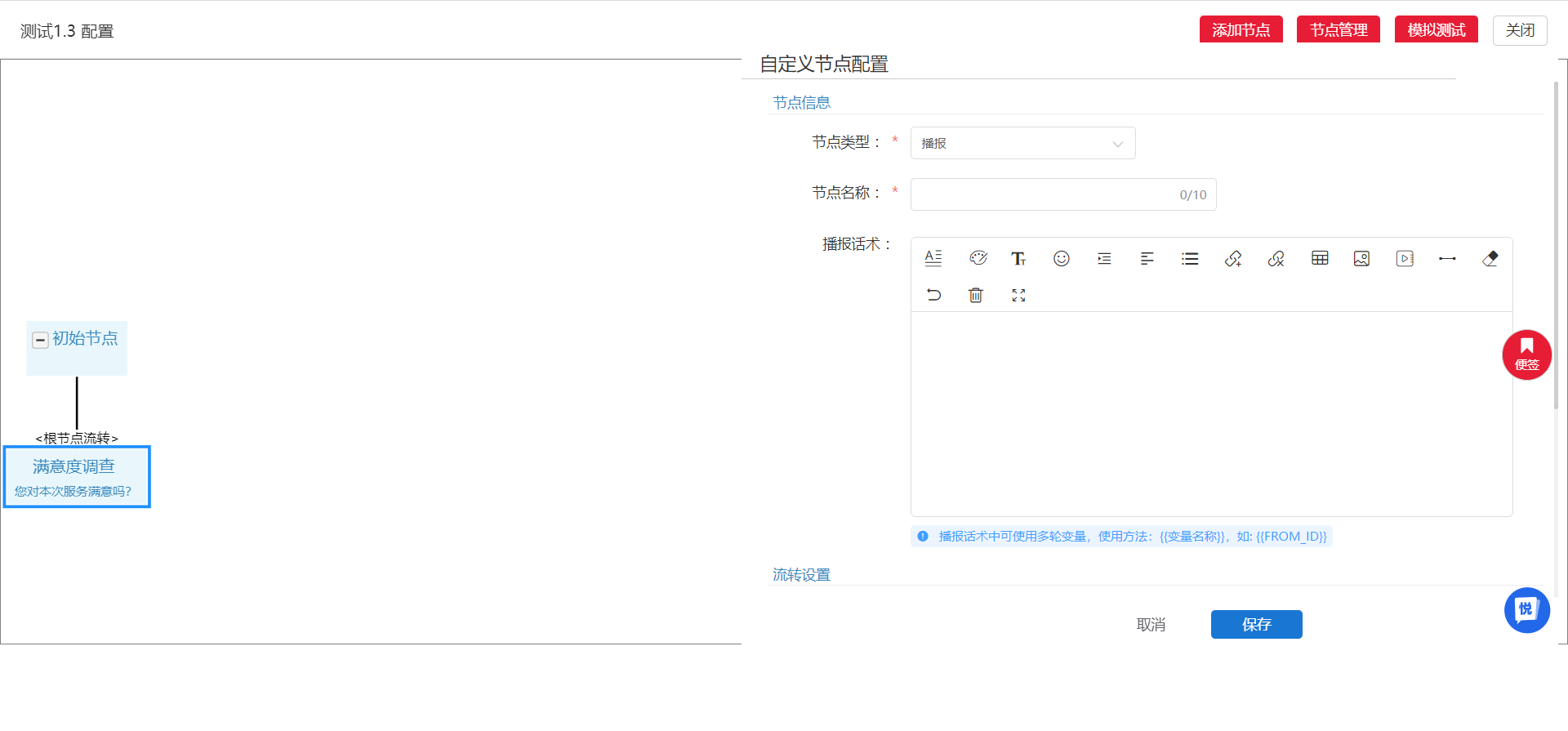Open the red 便签 sticky note button
This screenshot has height=731, width=1568.
(x=1526, y=354)
